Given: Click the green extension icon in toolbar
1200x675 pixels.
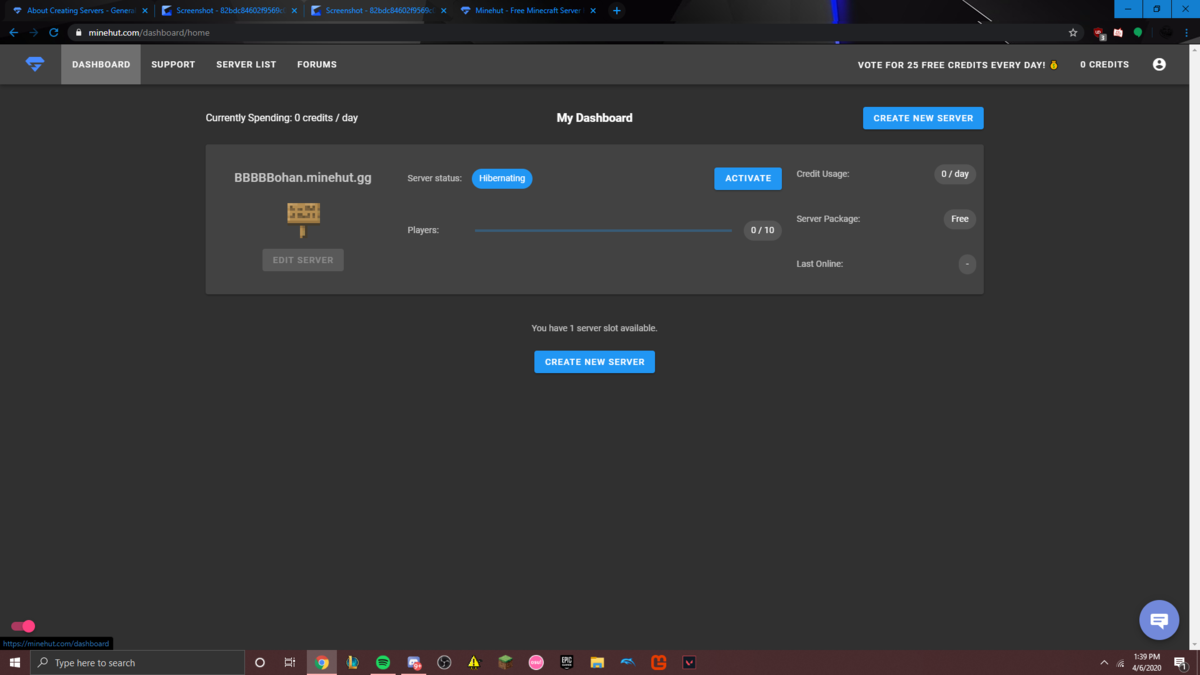Looking at the screenshot, I should tap(1138, 32).
